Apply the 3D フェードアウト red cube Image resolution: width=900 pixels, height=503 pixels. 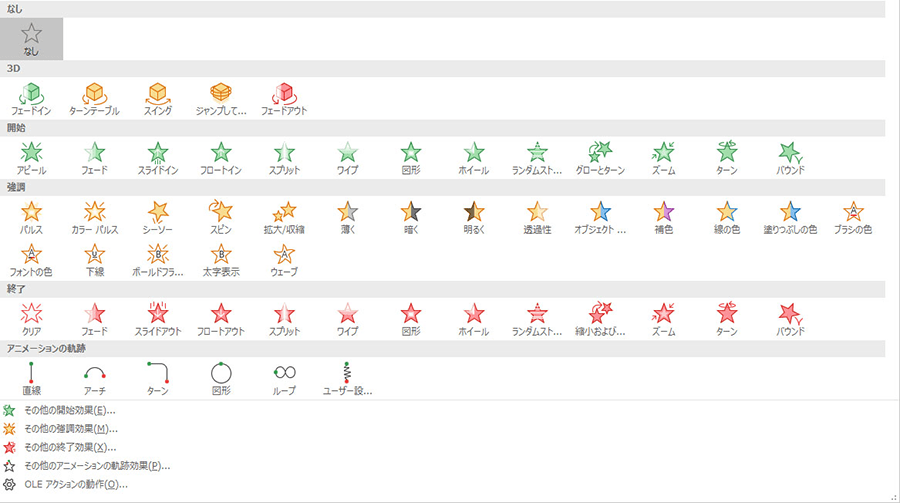click(x=284, y=99)
